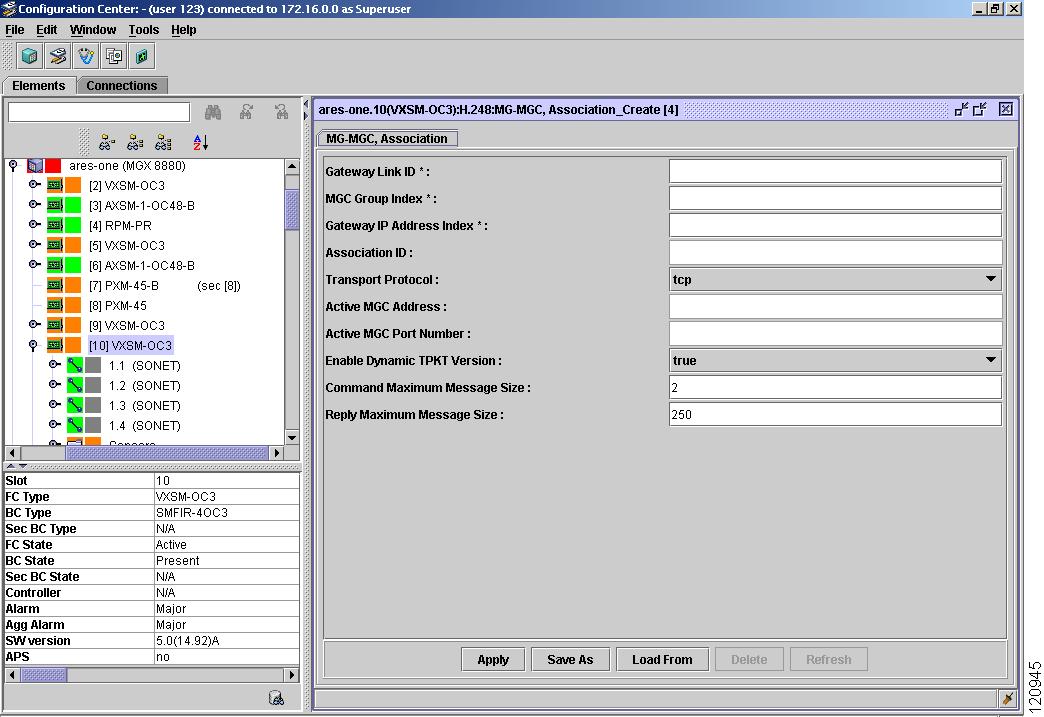Select 1.4 (SONET) in the tree
The image size is (1044, 717).
(144, 425)
